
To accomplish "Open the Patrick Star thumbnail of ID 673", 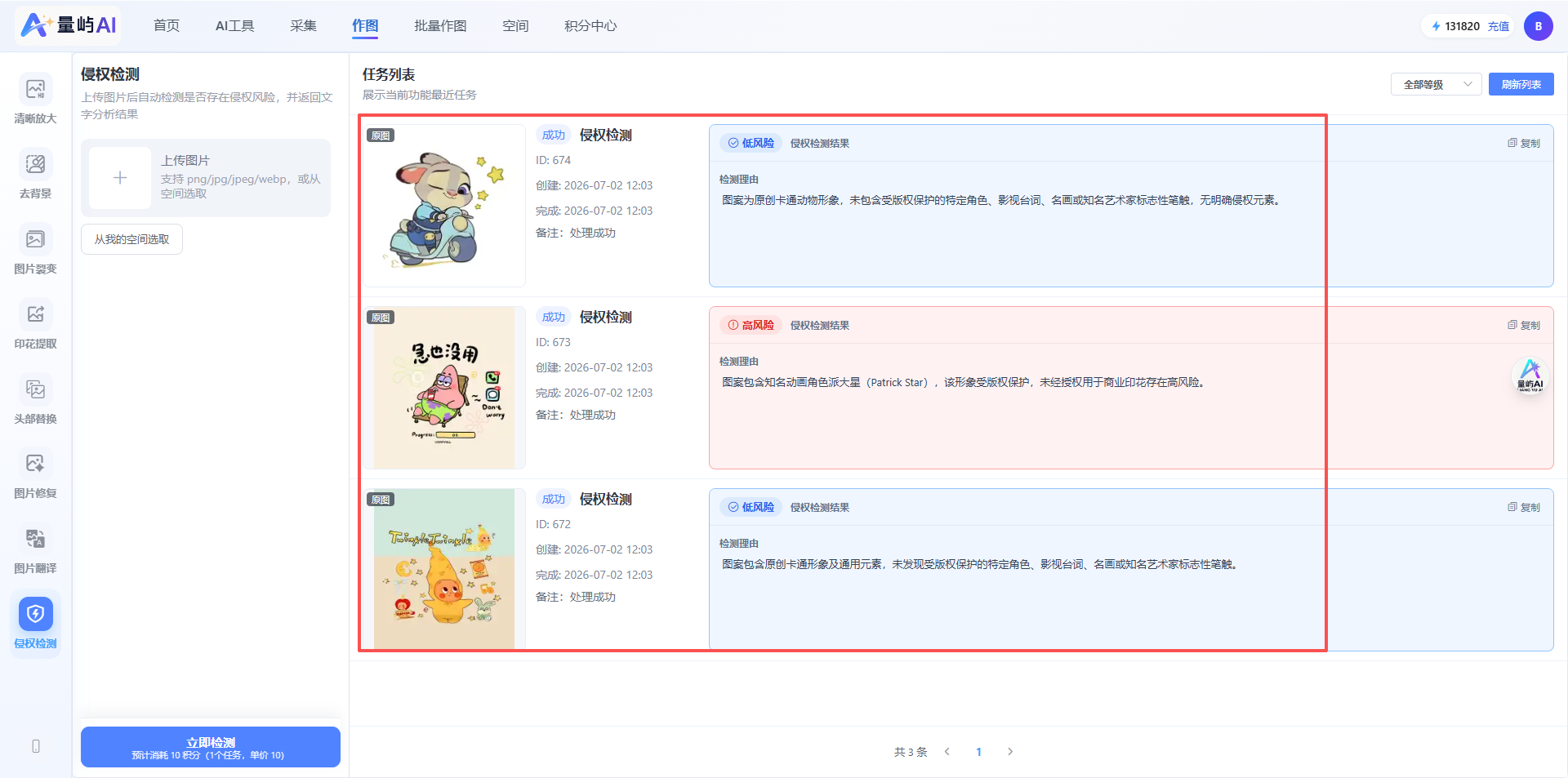I will pos(444,388).
